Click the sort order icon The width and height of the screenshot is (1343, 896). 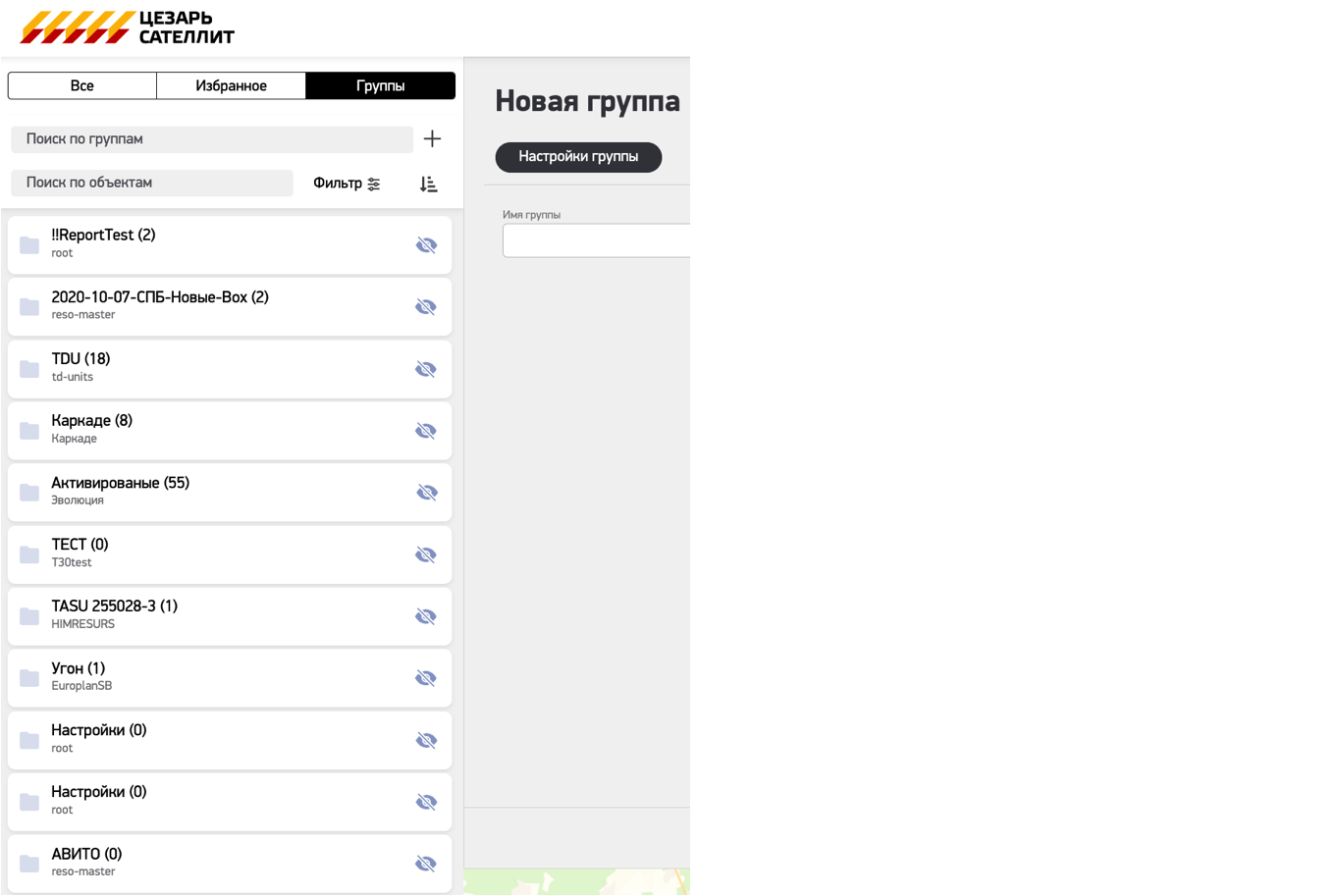point(428,184)
